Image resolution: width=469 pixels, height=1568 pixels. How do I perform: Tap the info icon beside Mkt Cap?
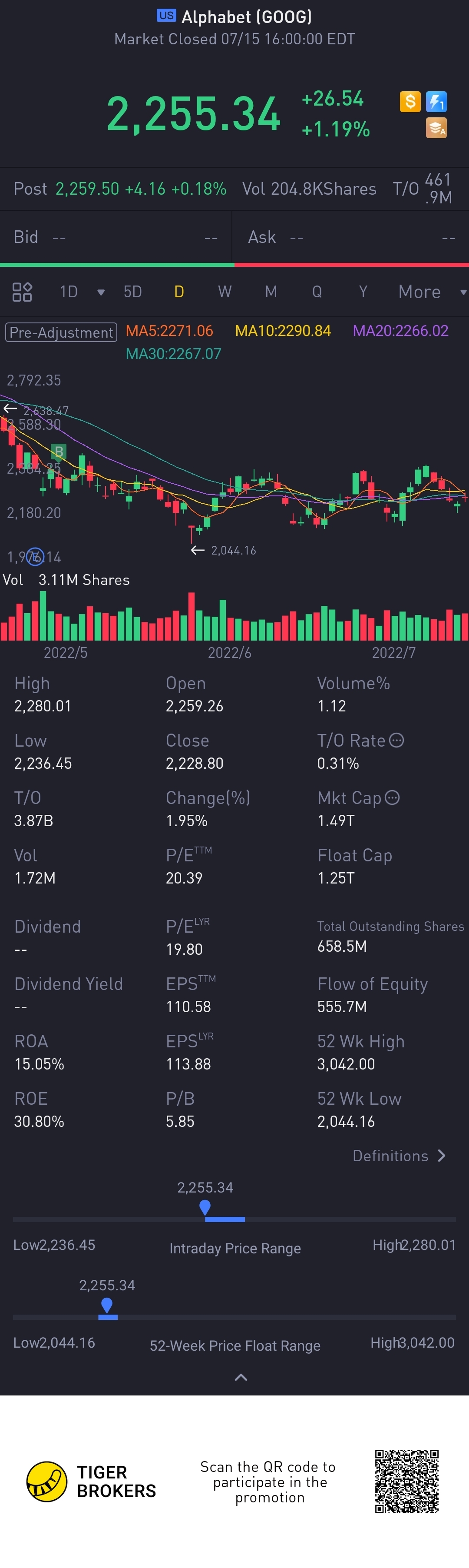point(393,797)
